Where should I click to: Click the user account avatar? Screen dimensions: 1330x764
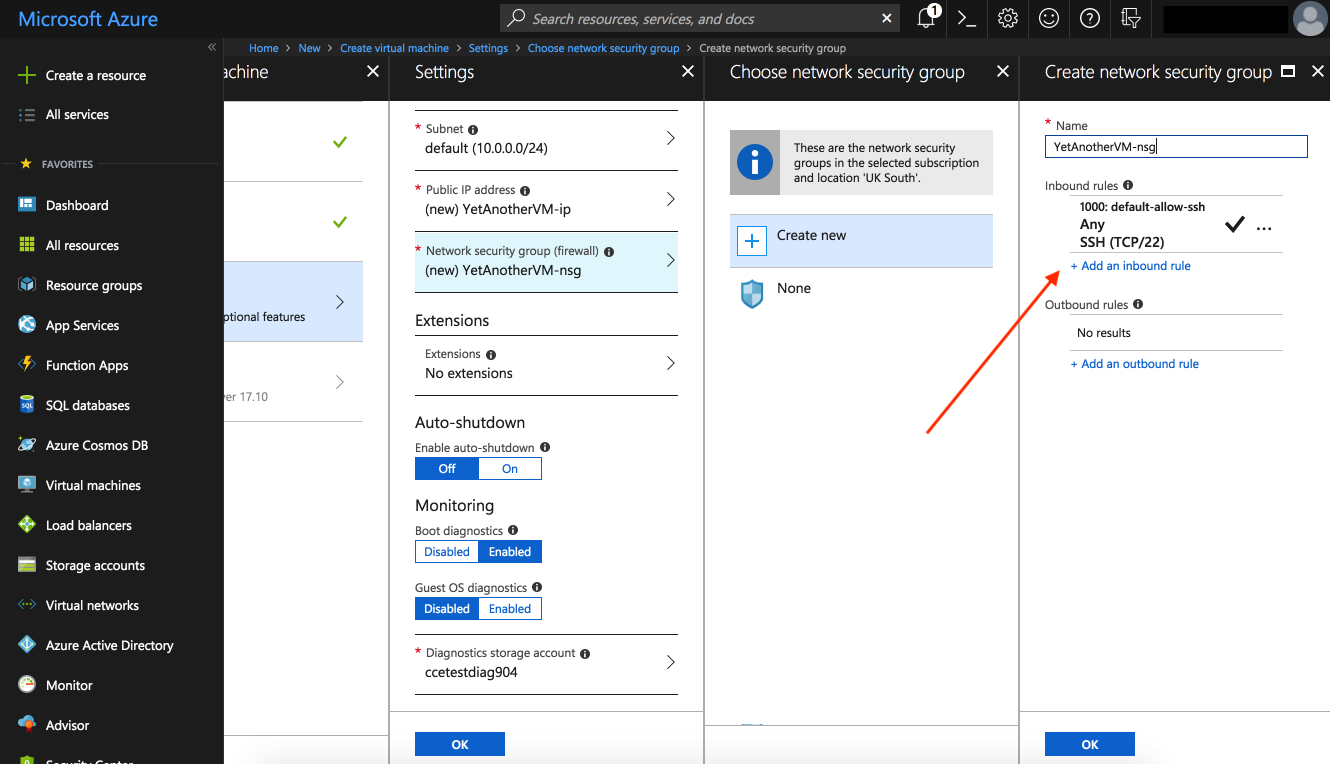pyautogui.click(x=1310, y=18)
